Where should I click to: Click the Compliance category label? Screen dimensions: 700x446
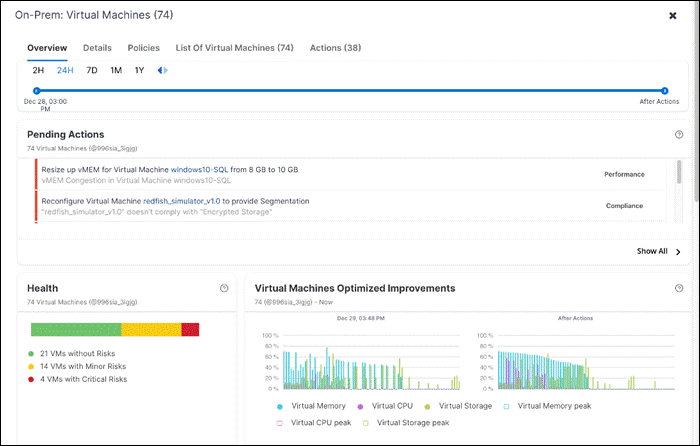coord(624,206)
